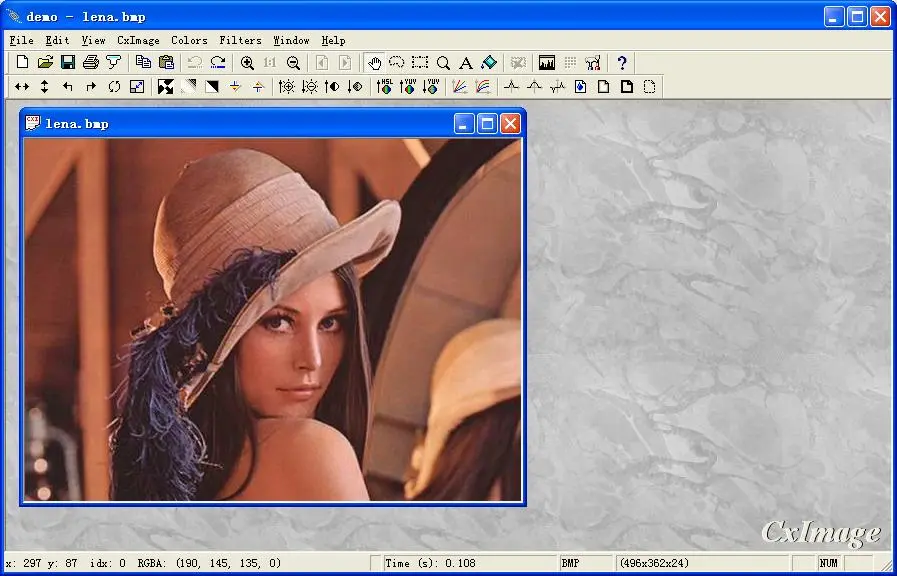
Task: Print the image using the printer icon
Action: pos(91,62)
